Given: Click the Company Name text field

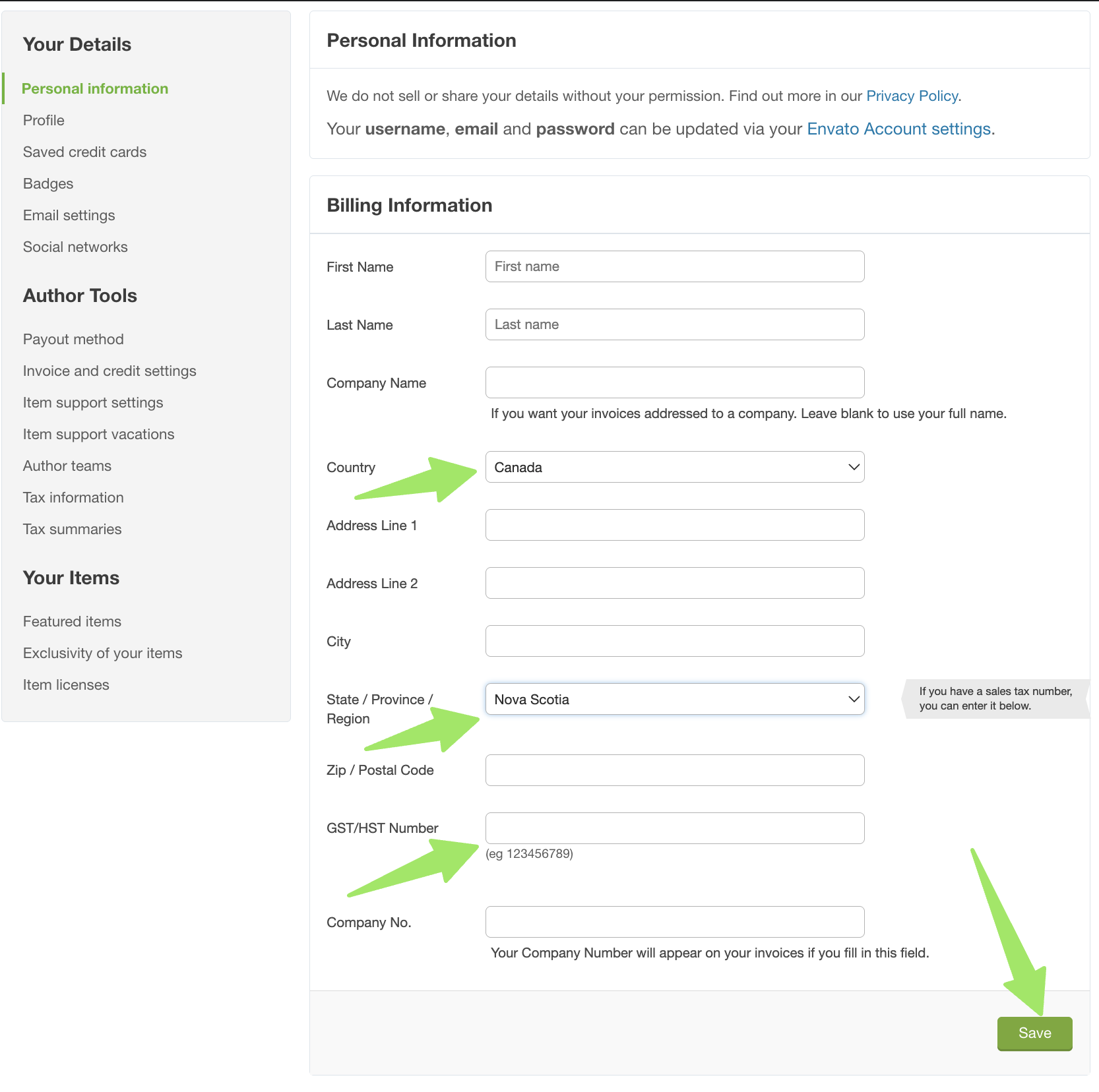Looking at the screenshot, I should [675, 382].
